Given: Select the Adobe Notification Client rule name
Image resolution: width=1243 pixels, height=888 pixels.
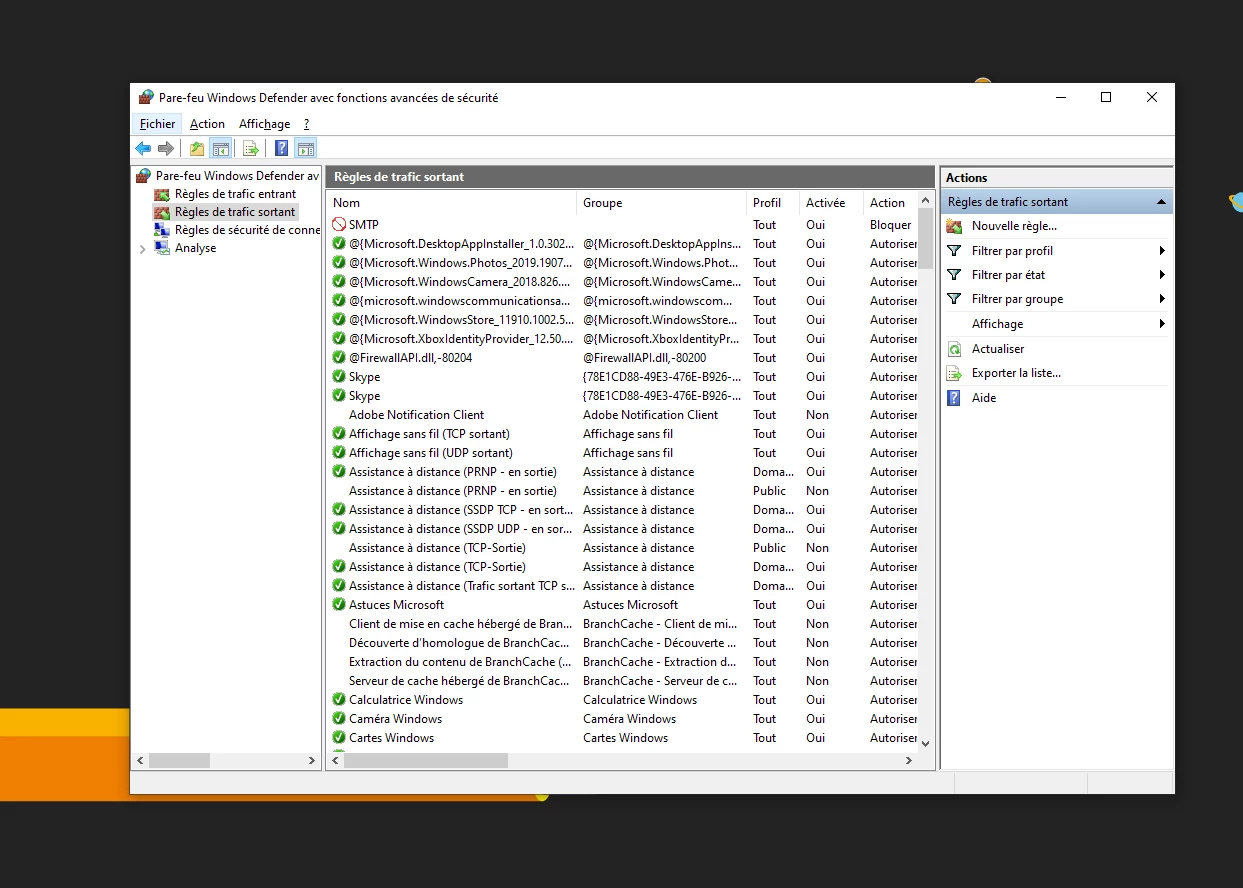Looking at the screenshot, I should [x=416, y=415].
